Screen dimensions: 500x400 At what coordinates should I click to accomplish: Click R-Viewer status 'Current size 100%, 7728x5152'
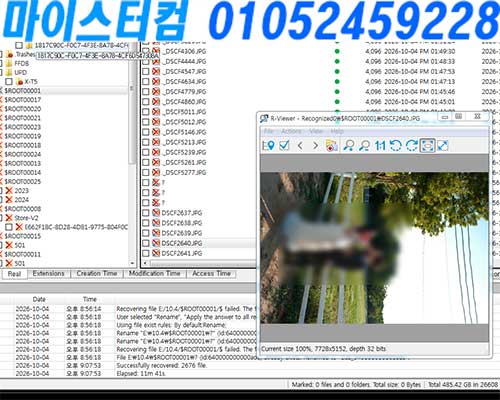point(324,349)
